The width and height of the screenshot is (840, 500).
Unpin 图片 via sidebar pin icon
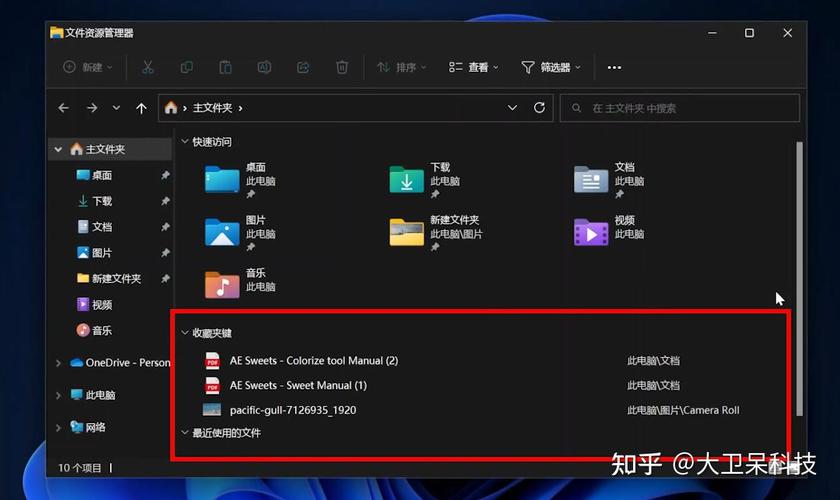165,252
